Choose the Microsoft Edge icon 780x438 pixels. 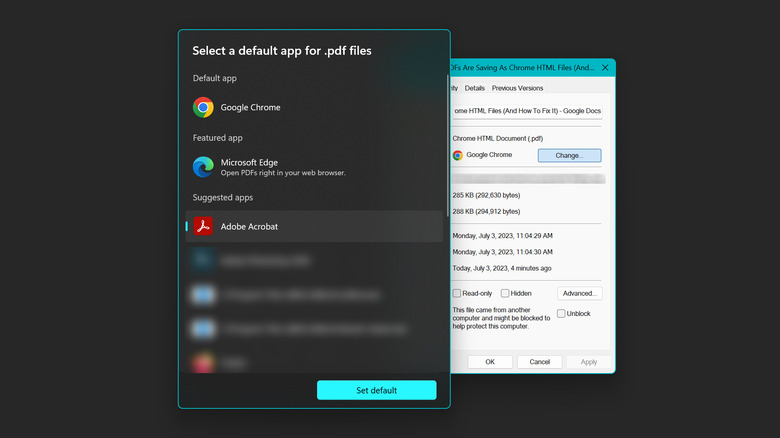[x=203, y=167]
